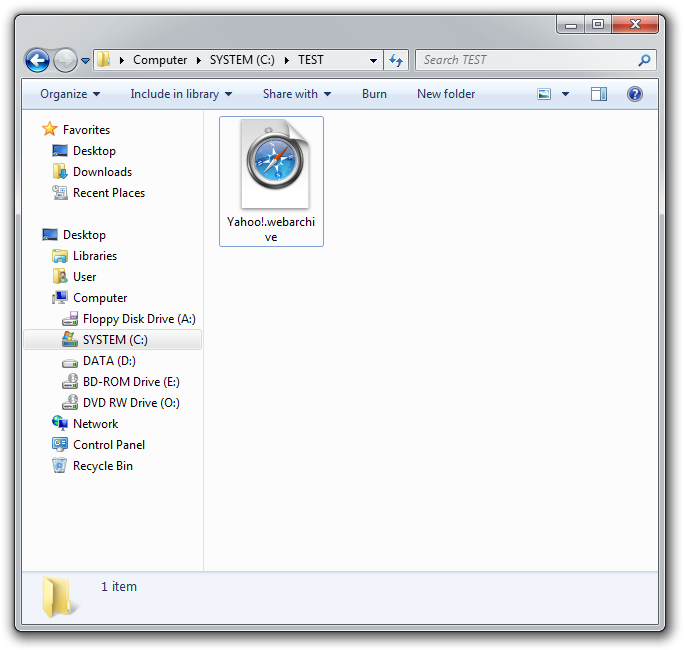This screenshot has height=650, width=684.
Task: Click the Recent Places icon
Action: pyautogui.click(x=60, y=192)
